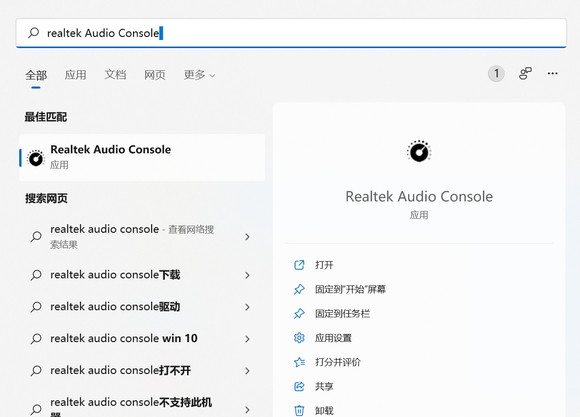
Task: Click the share icon for 共享
Action: tap(299, 387)
